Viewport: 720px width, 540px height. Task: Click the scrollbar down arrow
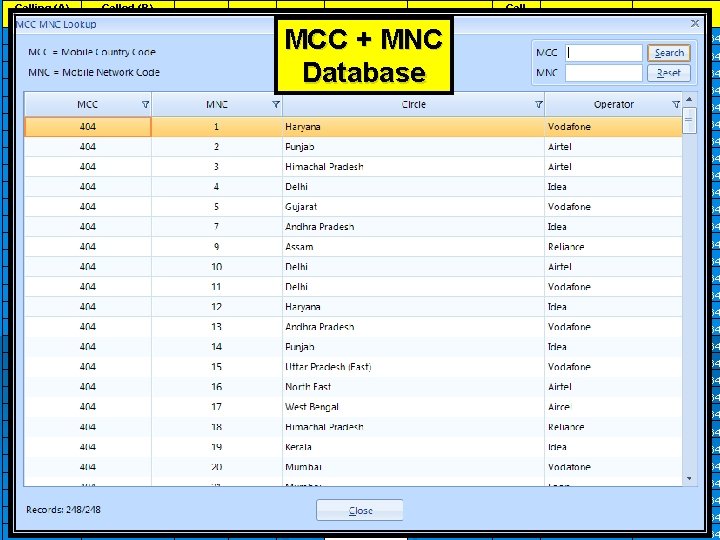pyautogui.click(x=689, y=478)
